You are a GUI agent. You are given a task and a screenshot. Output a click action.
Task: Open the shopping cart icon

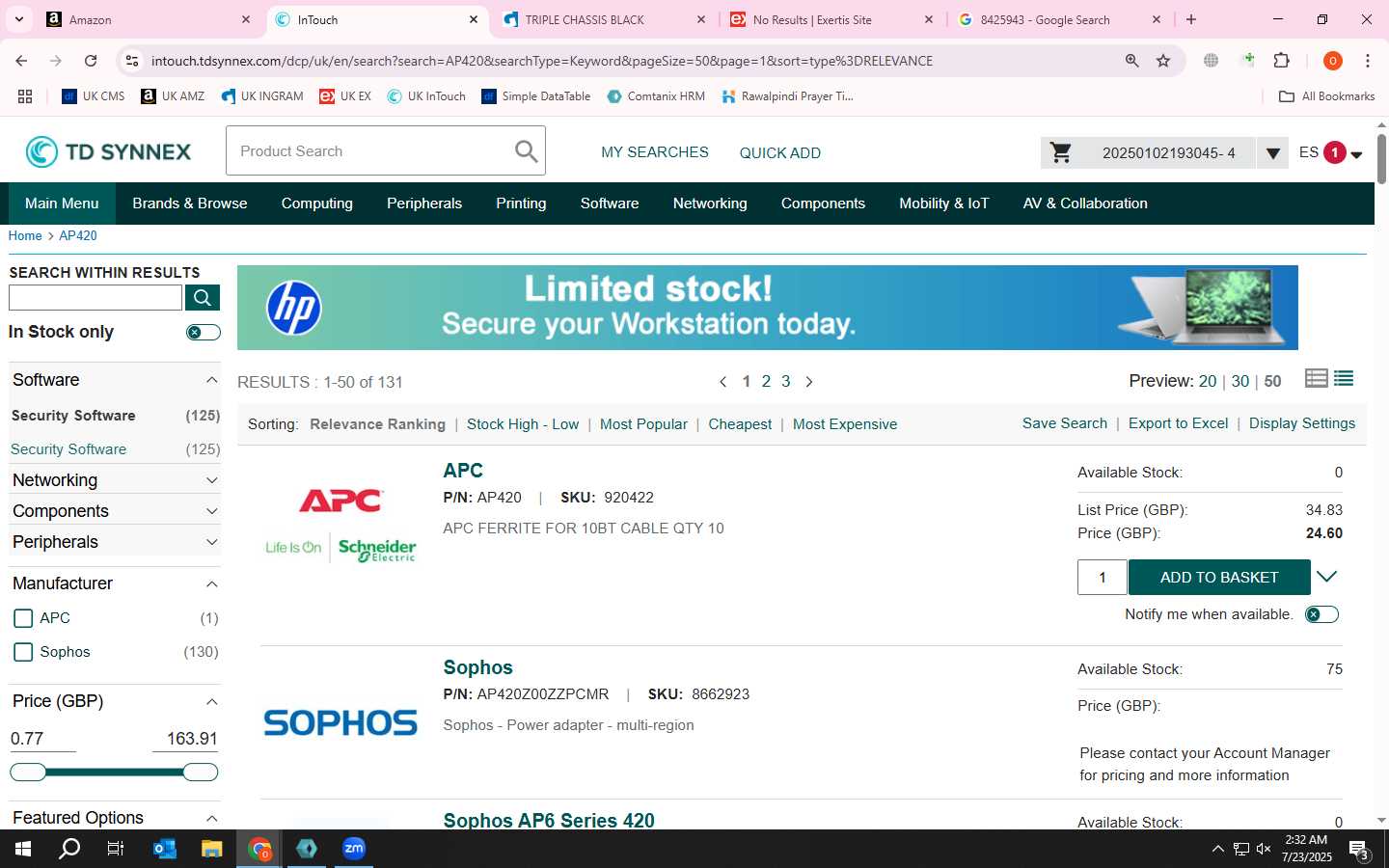tap(1061, 152)
